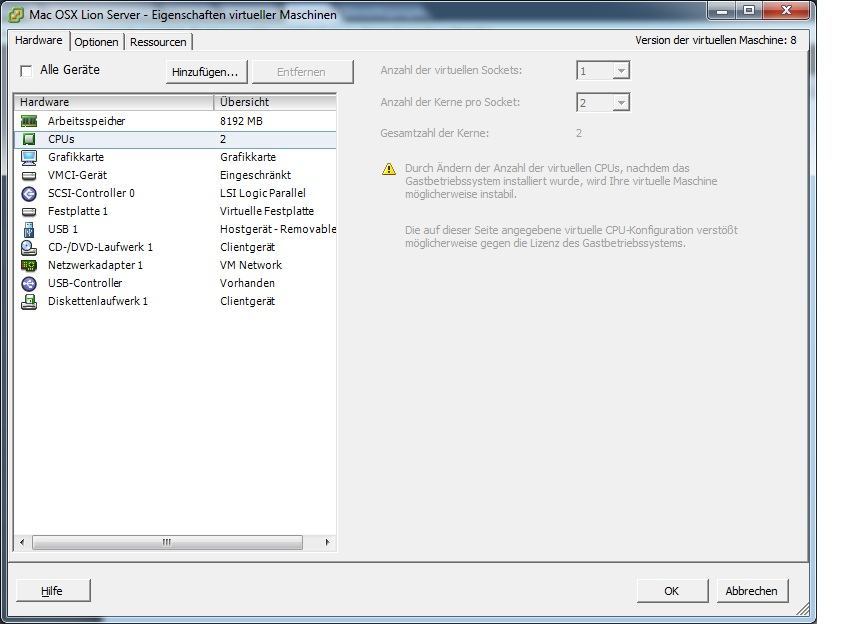Screen dimensions: 864x624
Task: Select the Arbeitsspeicher row label
Action: [x=87, y=121]
